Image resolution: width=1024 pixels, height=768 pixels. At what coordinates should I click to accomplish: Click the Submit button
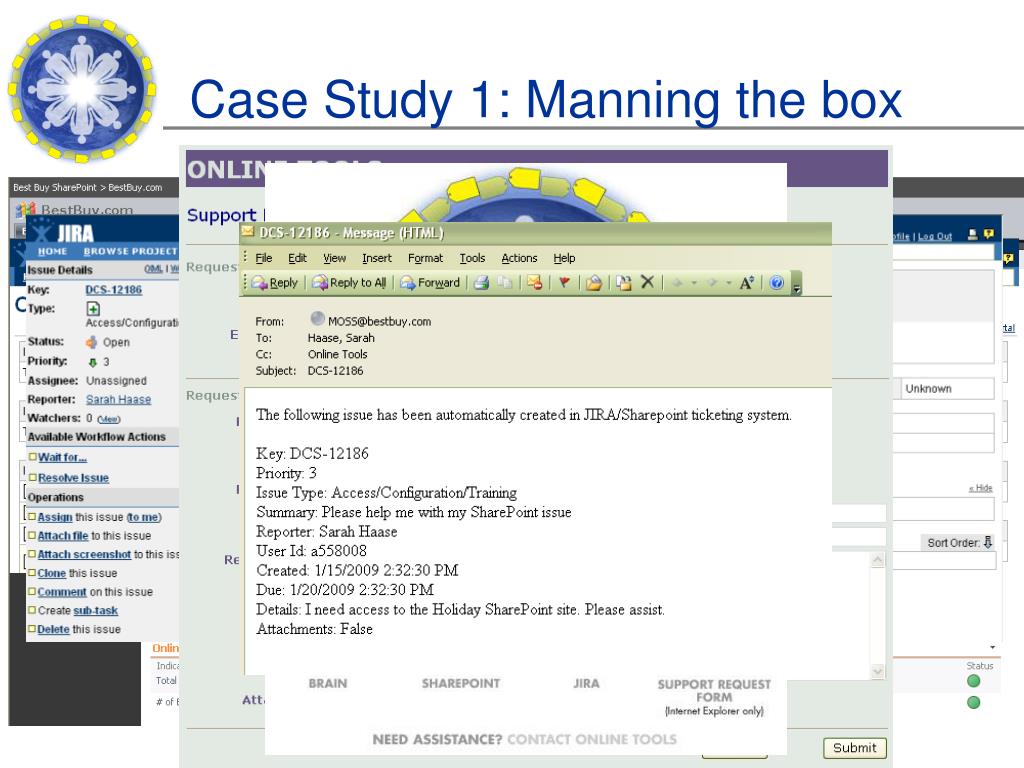854,748
